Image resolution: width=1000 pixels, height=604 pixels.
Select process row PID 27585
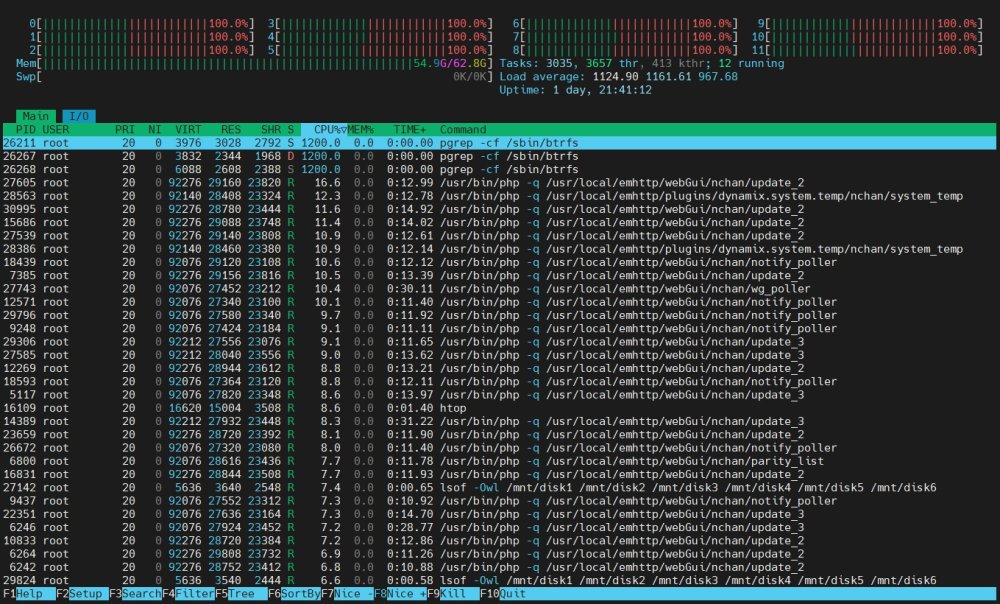tap(499, 355)
